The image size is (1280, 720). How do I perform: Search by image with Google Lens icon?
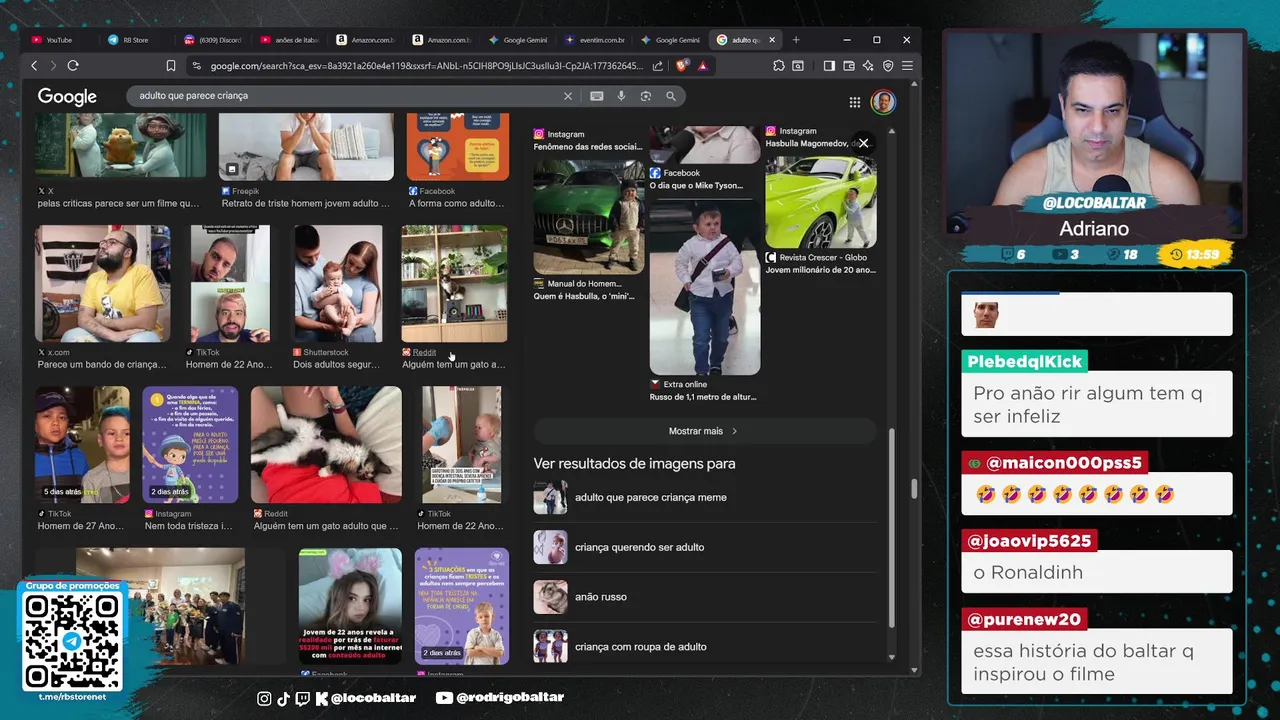[x=646, y=96]
